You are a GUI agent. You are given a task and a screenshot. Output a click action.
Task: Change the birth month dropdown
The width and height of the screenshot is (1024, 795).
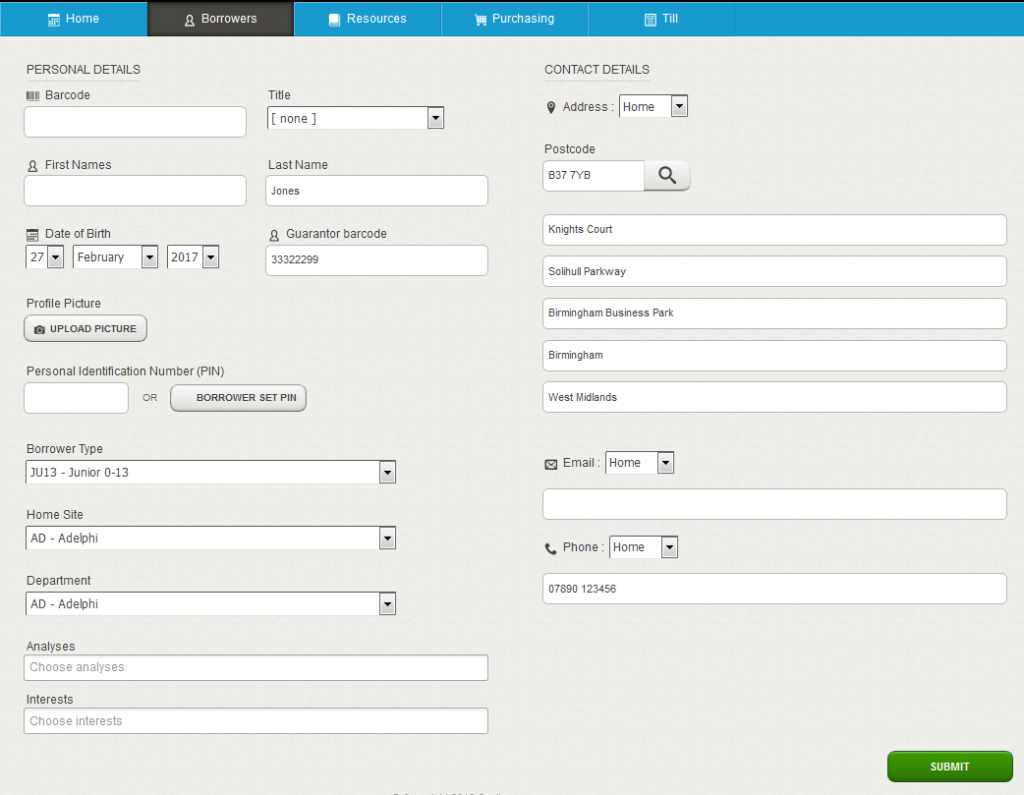(x=115, y=257)
